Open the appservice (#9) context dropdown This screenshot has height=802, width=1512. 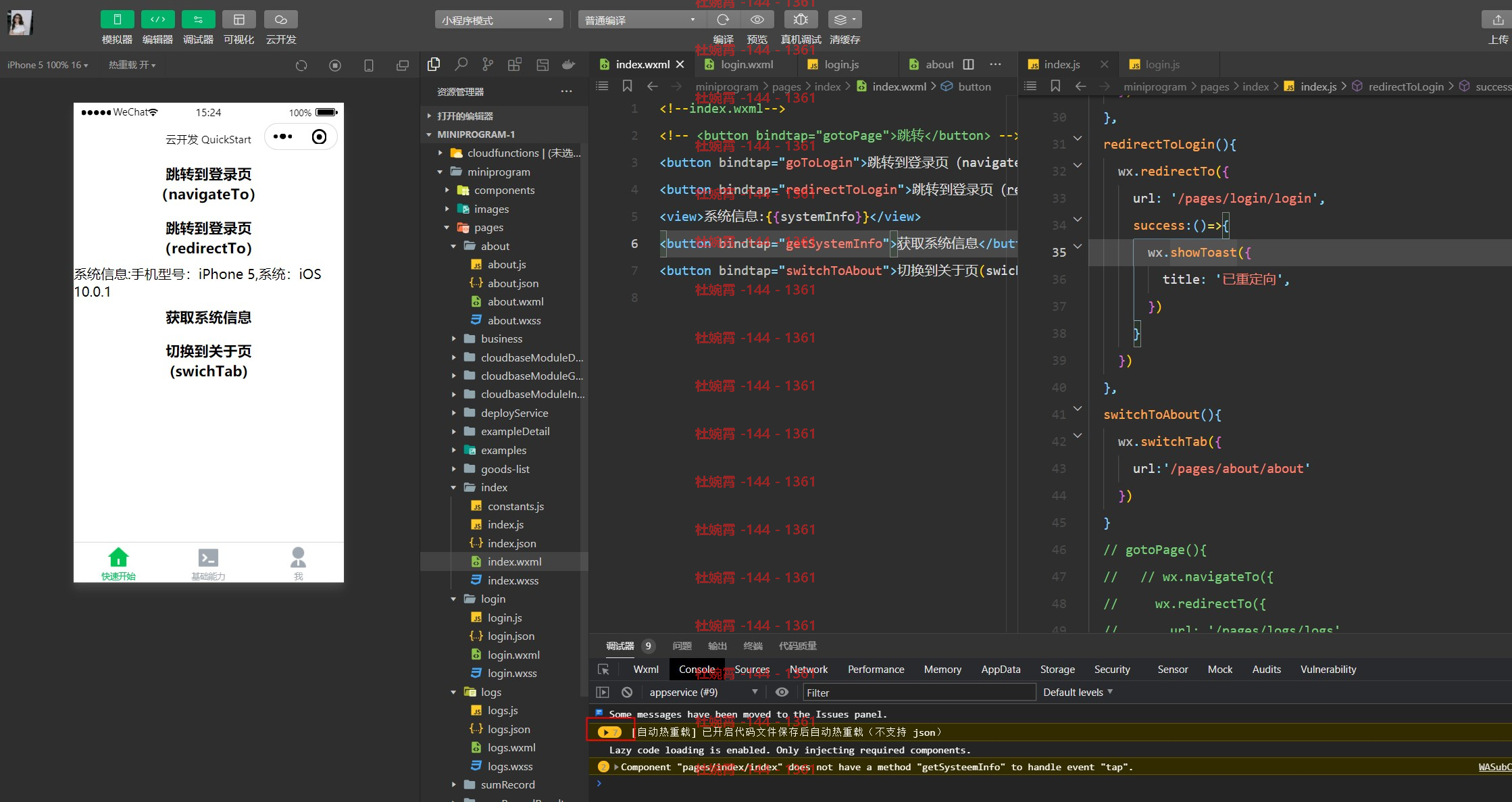coord(703,693)
